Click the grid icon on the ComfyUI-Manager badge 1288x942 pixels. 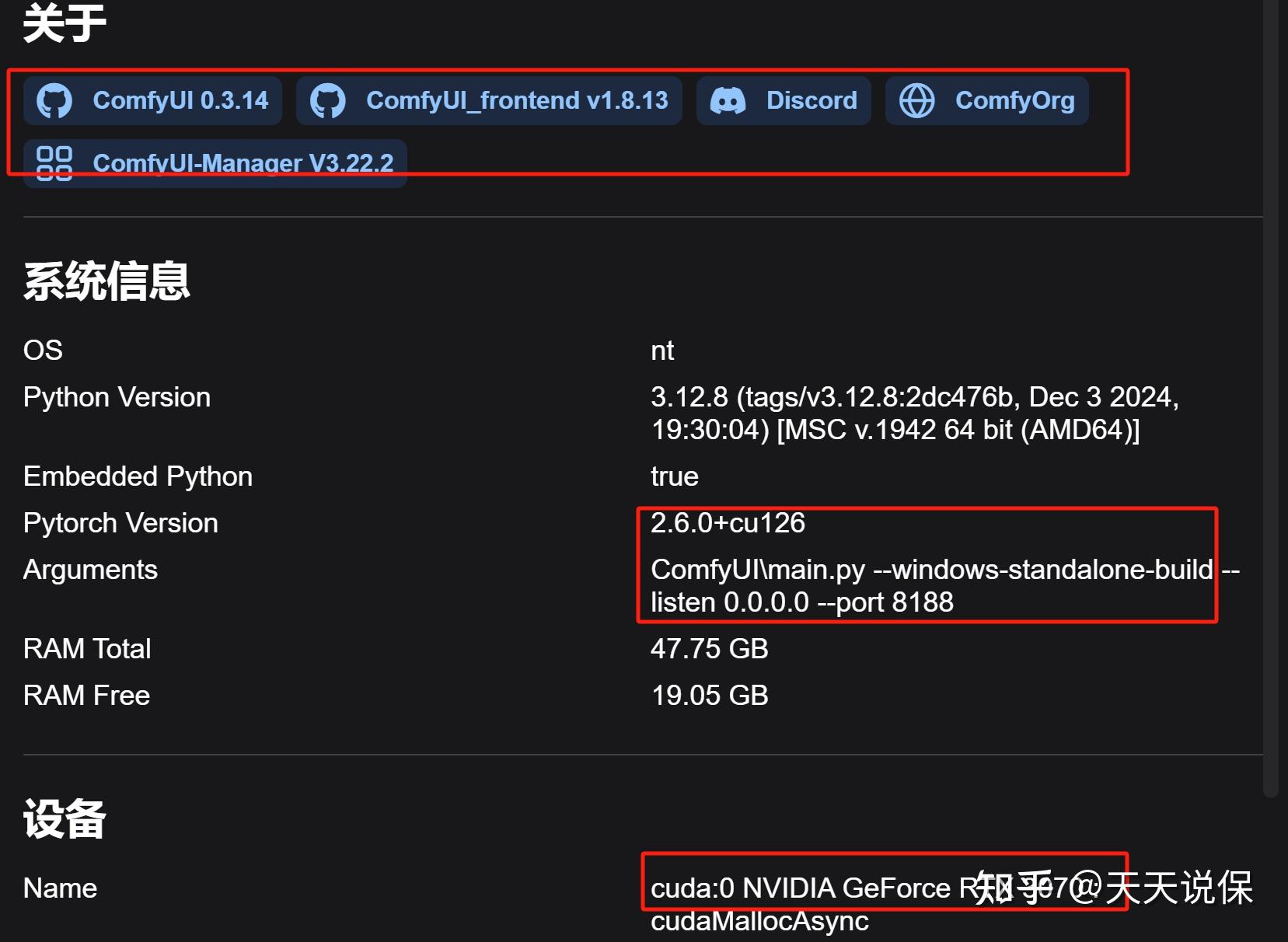tap(54, 163)
